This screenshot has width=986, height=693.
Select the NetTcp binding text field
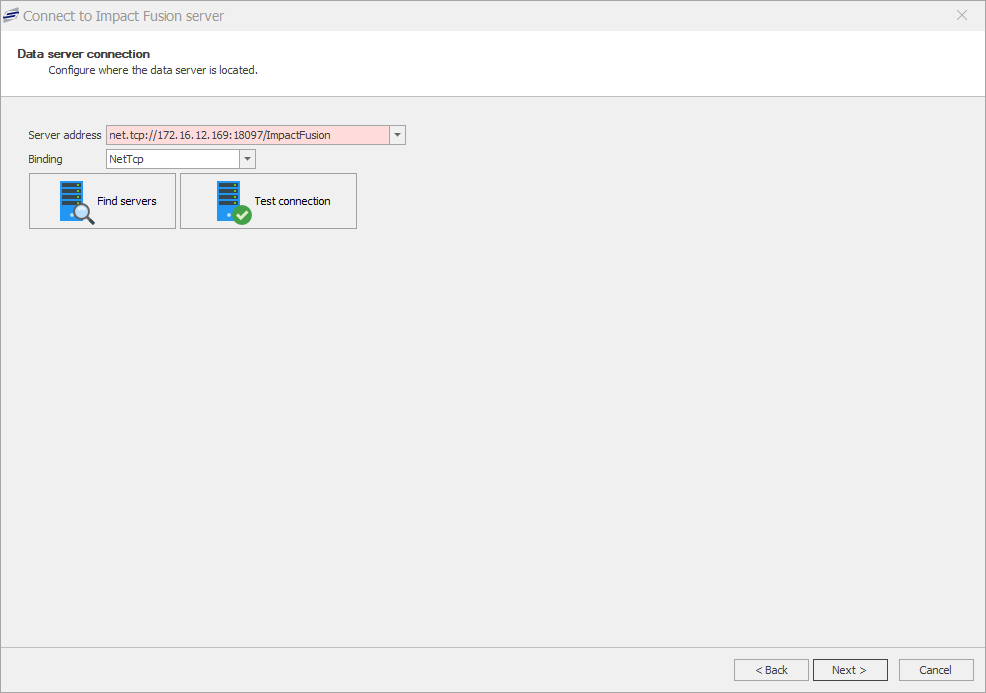click(x=173, y=159)
